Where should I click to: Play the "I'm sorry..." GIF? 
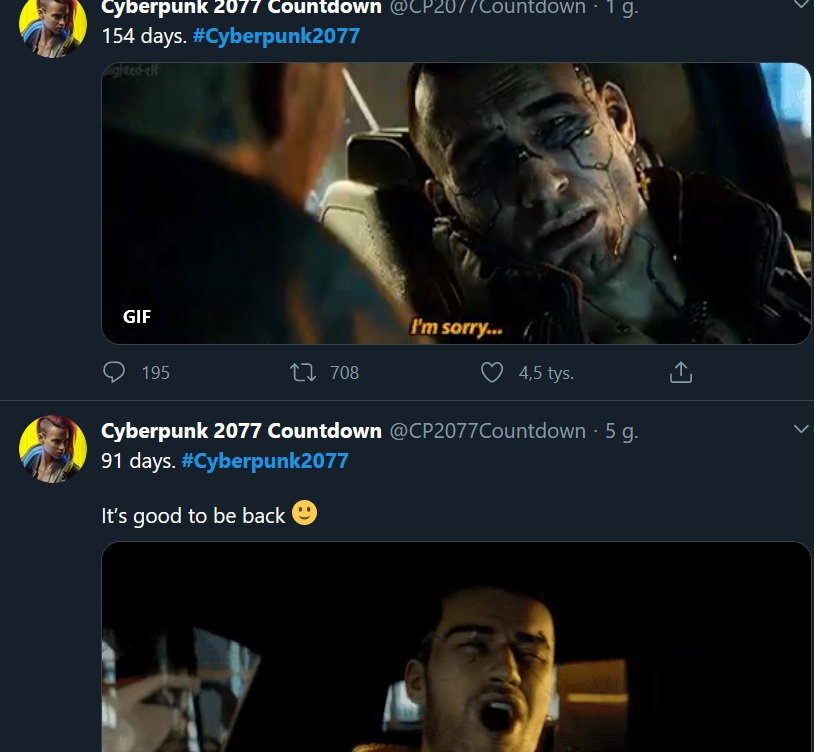(456, 203)
